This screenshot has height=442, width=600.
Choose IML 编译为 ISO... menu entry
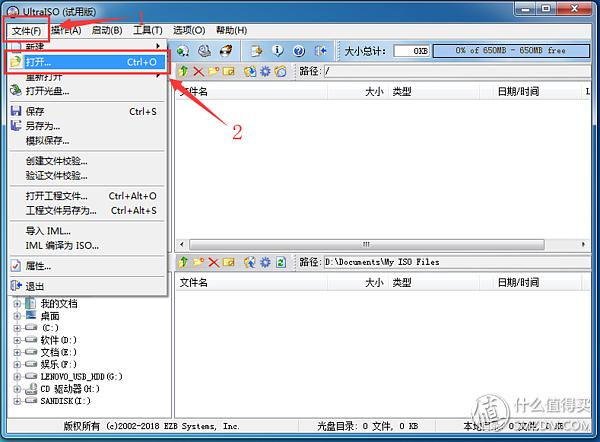[x=87, y=246]
